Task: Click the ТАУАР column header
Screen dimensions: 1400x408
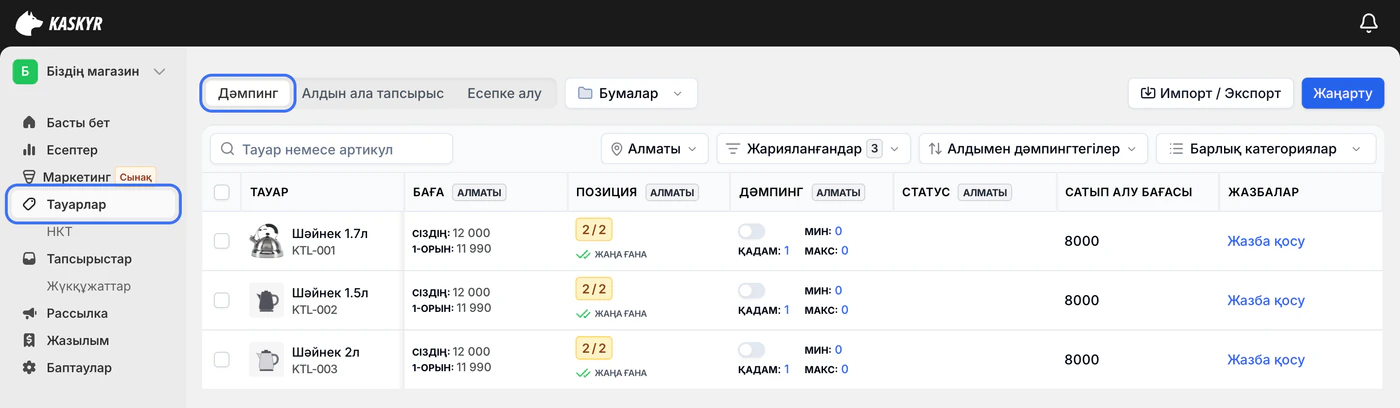Action: 269,192
